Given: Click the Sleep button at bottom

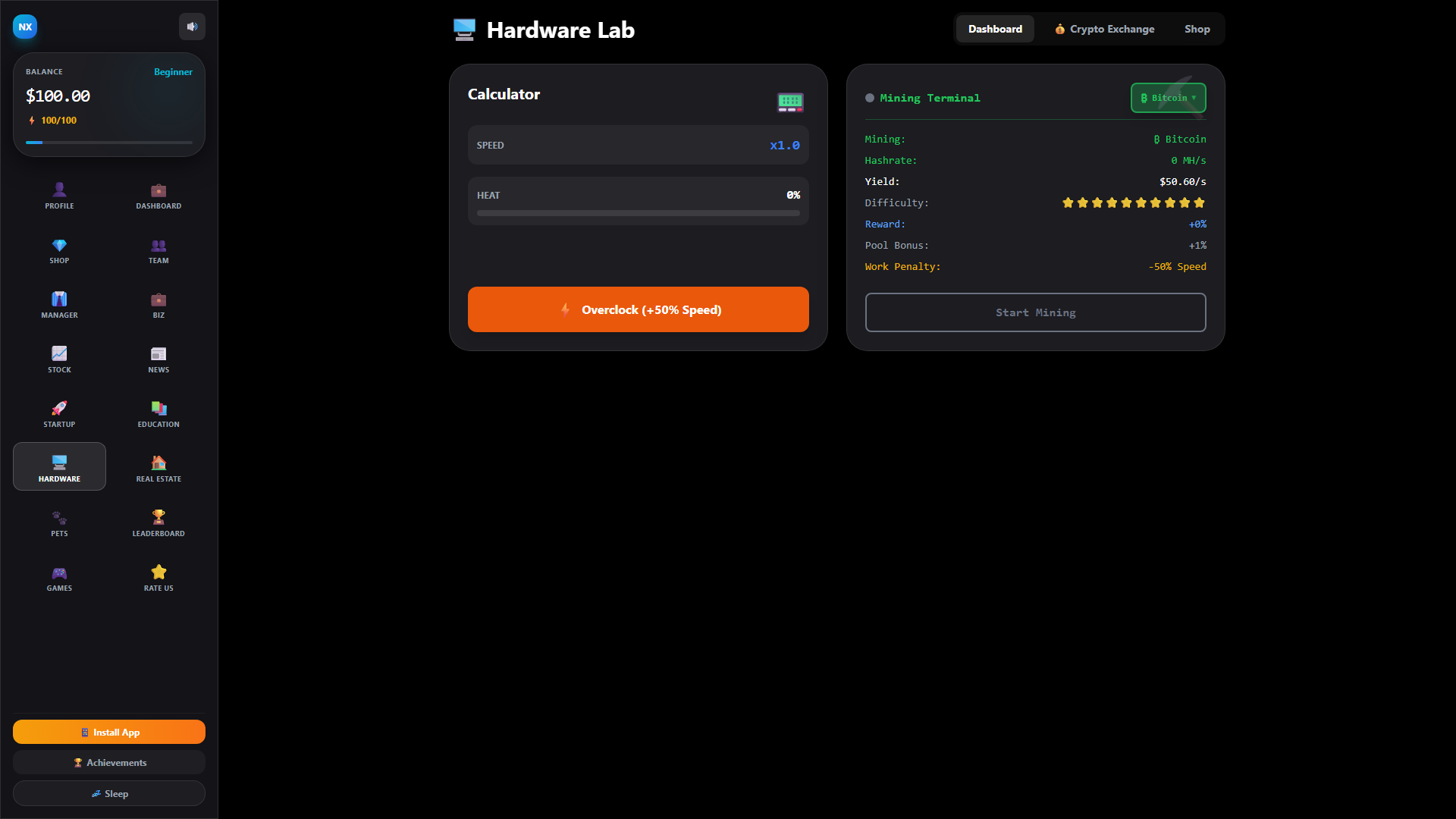Looking at the screenshot, I should pos(108,793).
